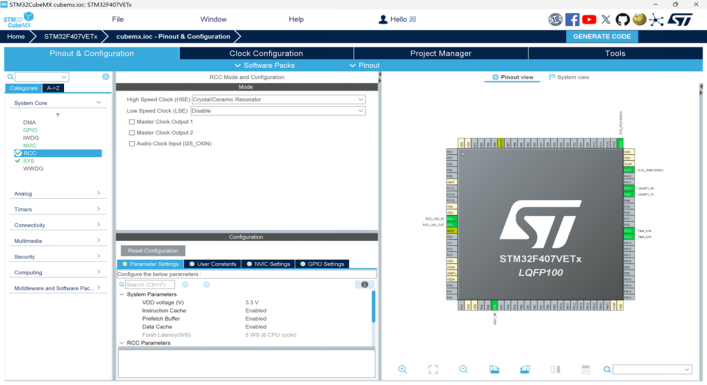The height and width of the screenshot is (385, 707).
Task: Click the fit-to-screen frame icon
Action: pyautogui.click(x=433, y=369)
